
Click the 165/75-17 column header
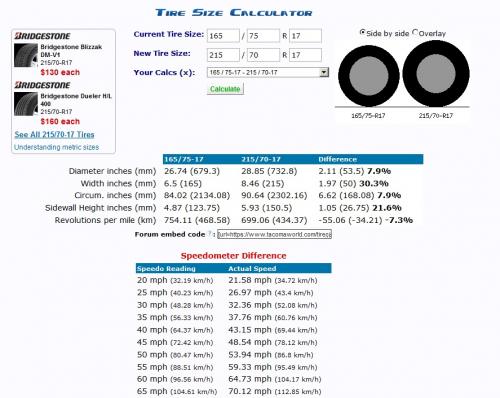pos(184,159)
